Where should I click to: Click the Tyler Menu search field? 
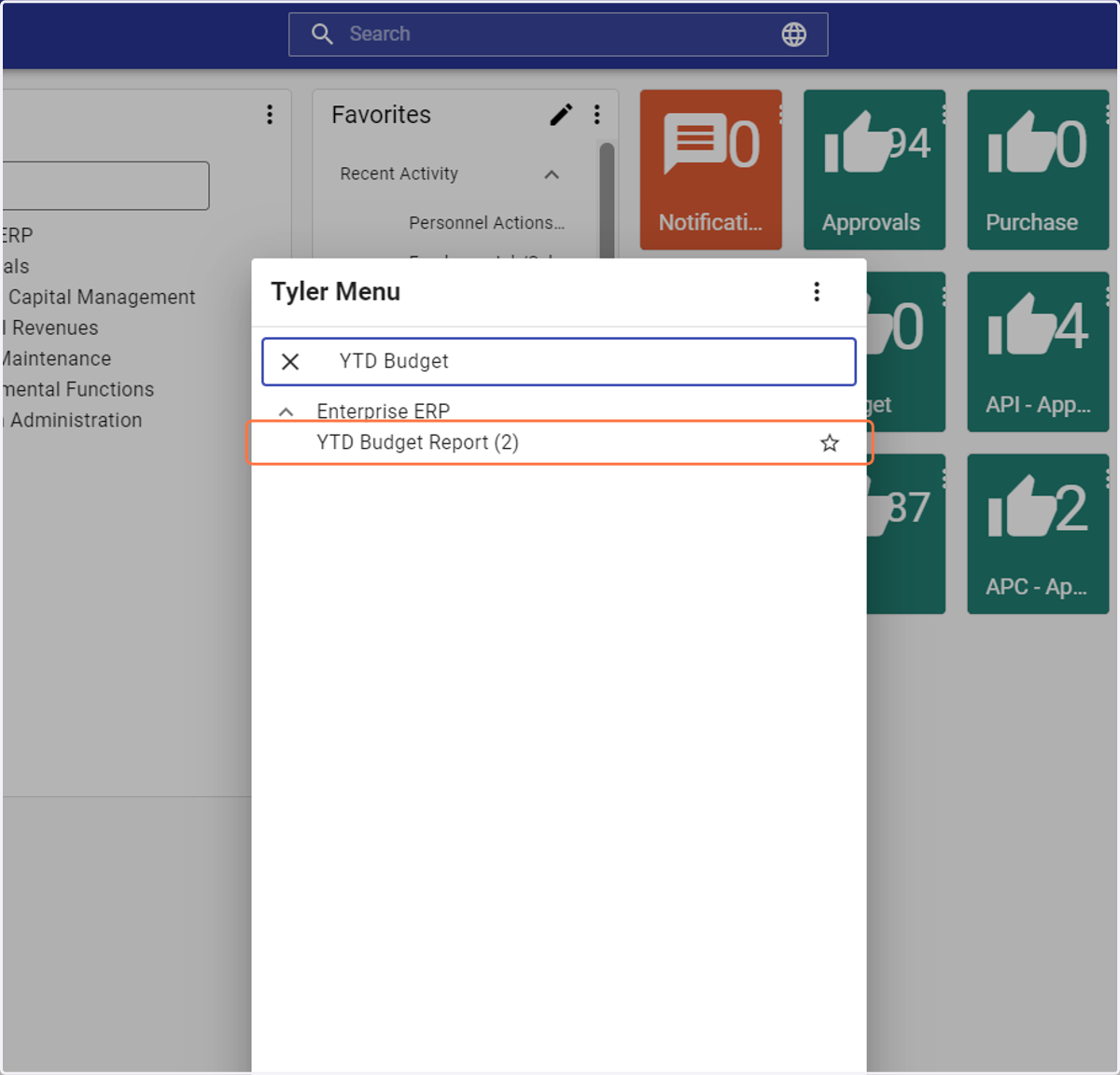(x=559, y=362)
